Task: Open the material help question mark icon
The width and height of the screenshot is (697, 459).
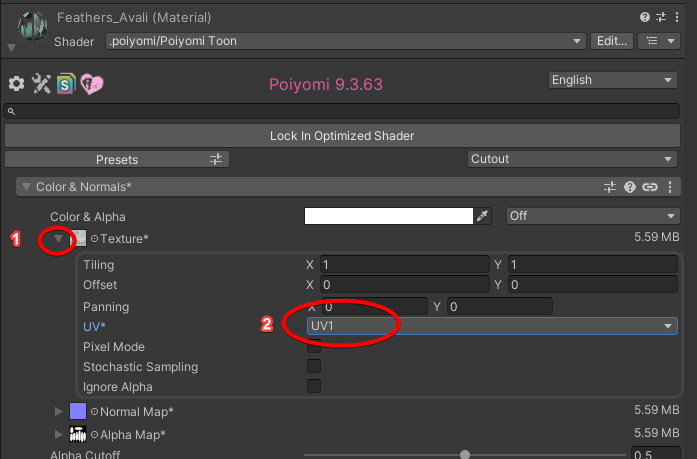Action: [645, 18]
